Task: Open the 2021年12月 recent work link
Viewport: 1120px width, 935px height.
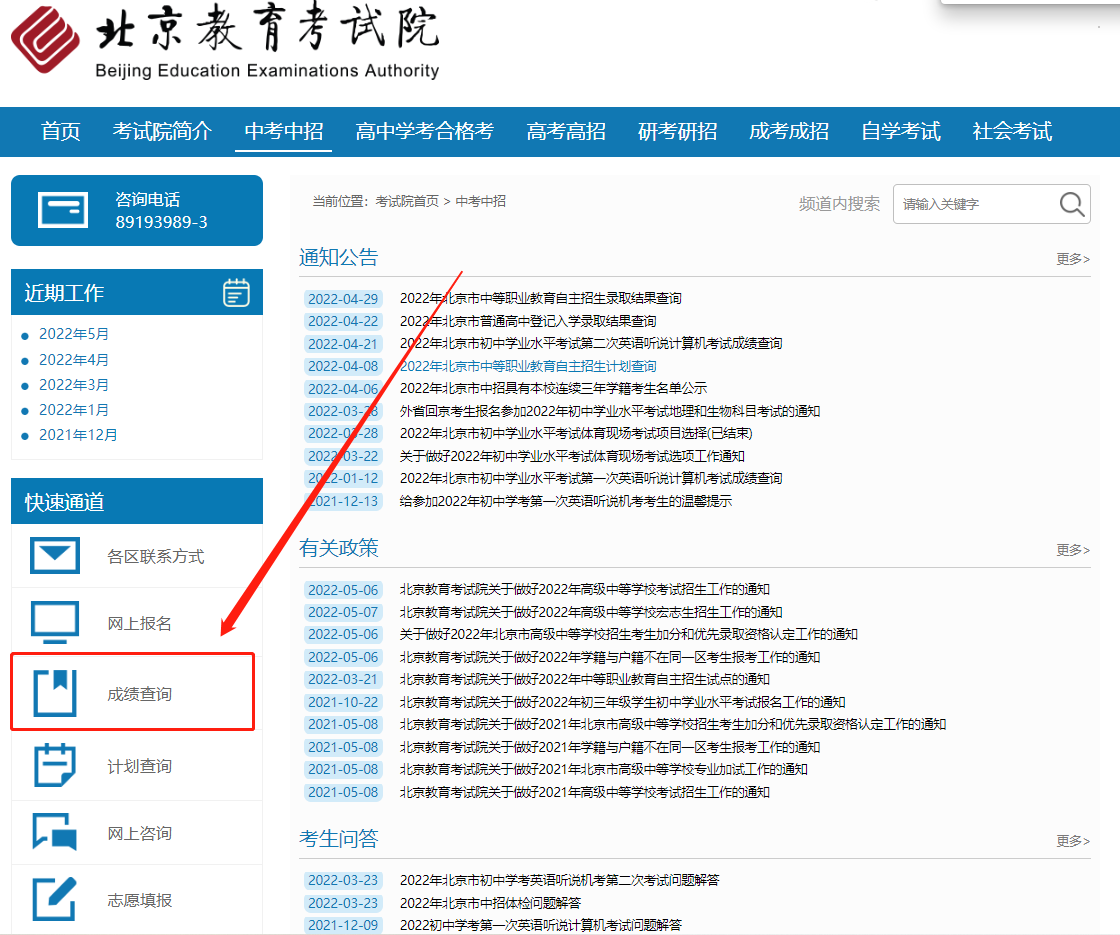Action: 78,435
